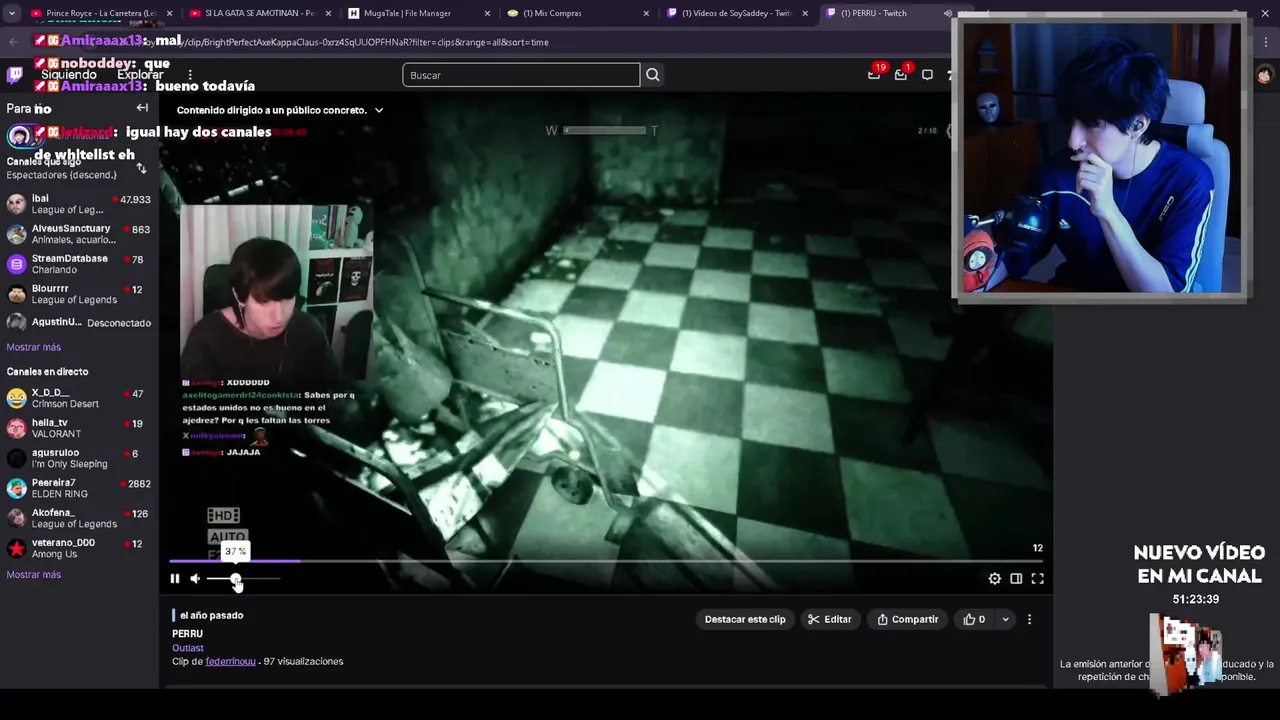
Task: Open browser tab search dropdown arrow
Action: pos(11,13)
